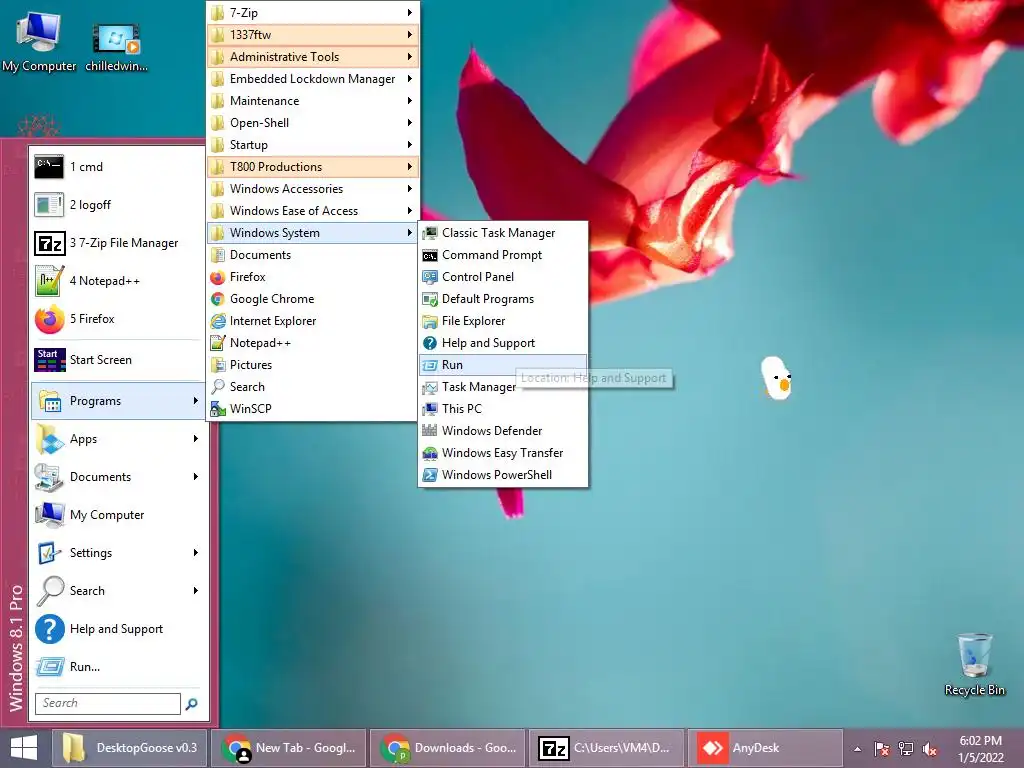Open Programs submenu
Screen dimensions: 1024x768
[117, 401]
